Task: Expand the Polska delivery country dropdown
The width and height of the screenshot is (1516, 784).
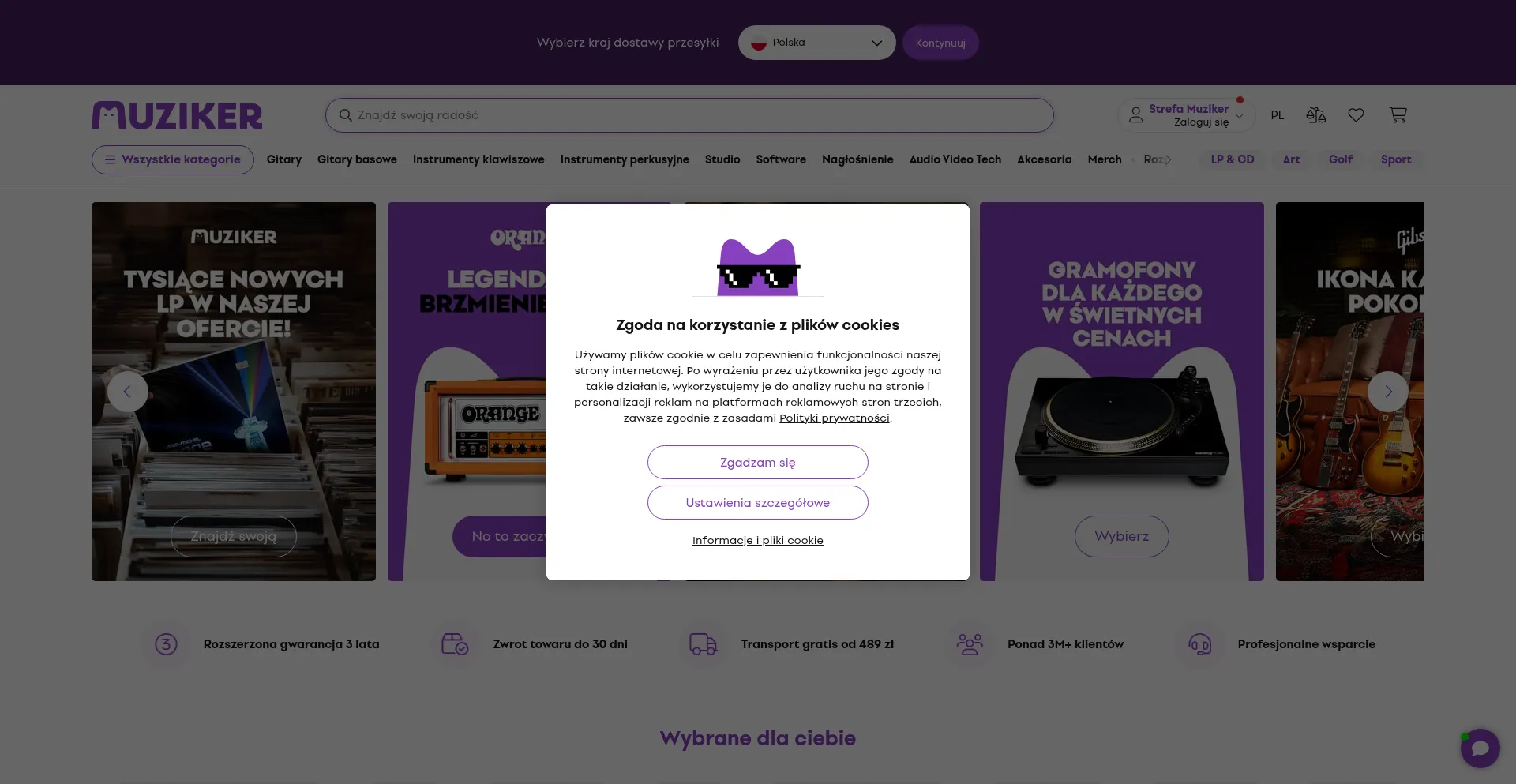Action: (x=816, y=43)
